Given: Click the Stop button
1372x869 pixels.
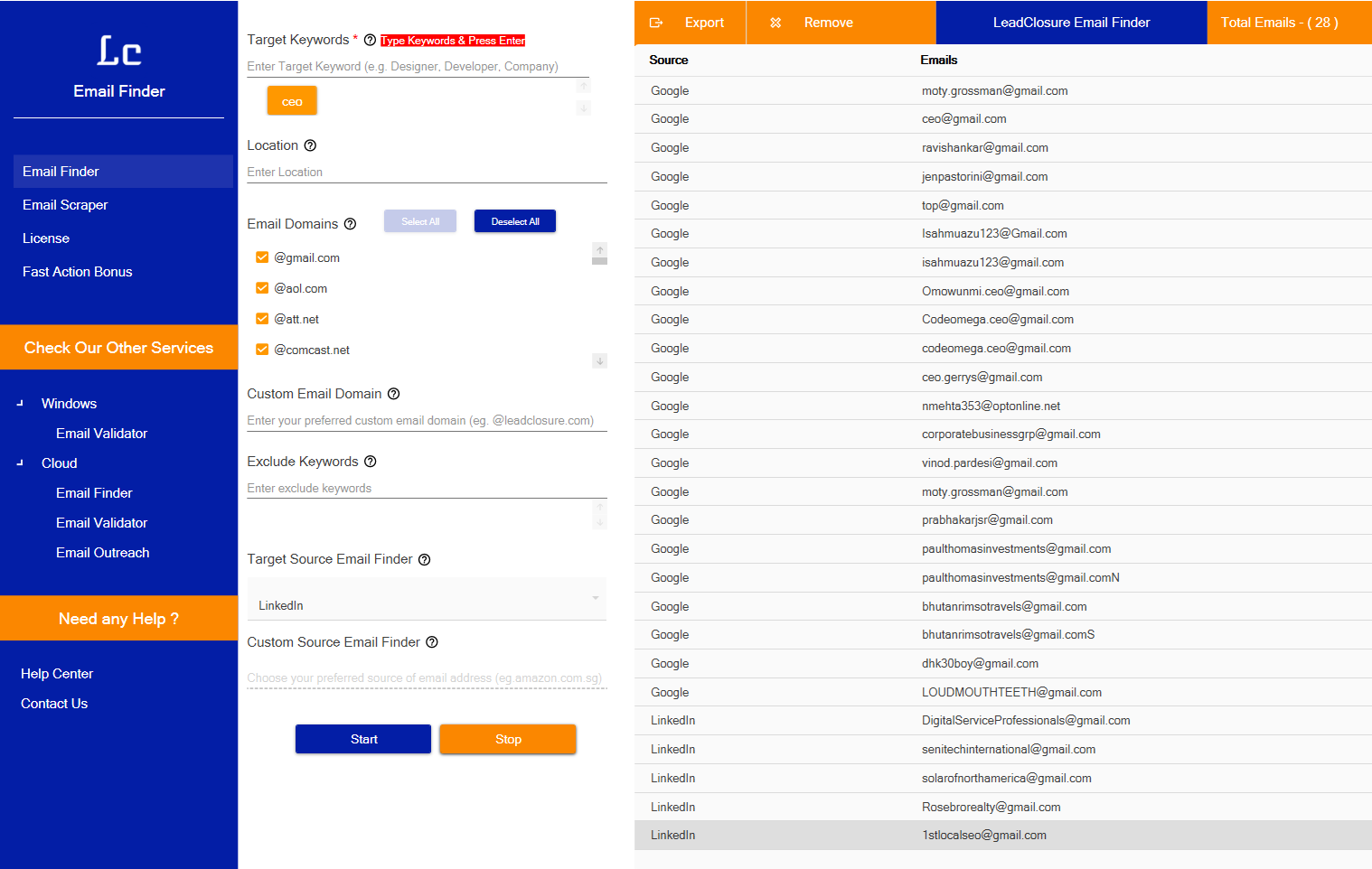Looking at the screenshot, I should (x=508, y=739).
